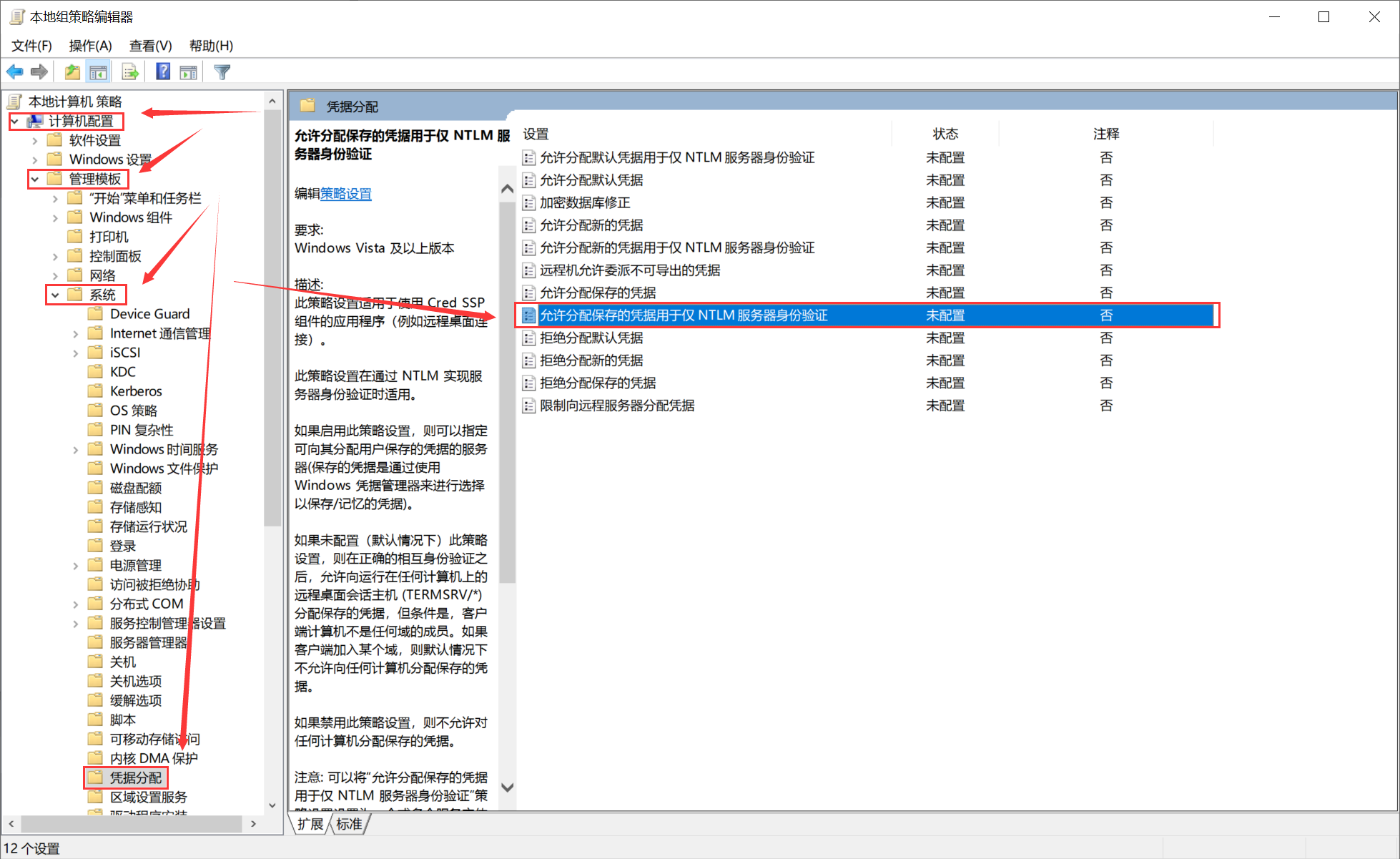
Task: Toggle the show/hide console tree toolbar button
Action: click(99, 71)
